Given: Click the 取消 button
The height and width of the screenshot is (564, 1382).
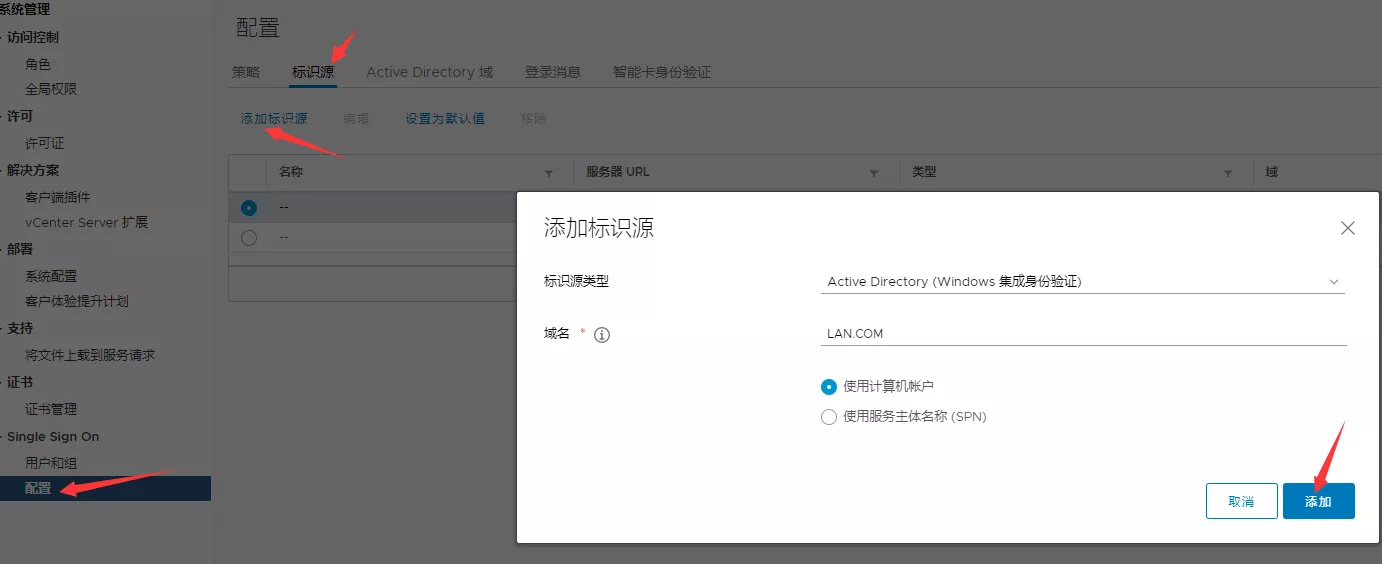Looking at the screenshot, I should 1241,501.
